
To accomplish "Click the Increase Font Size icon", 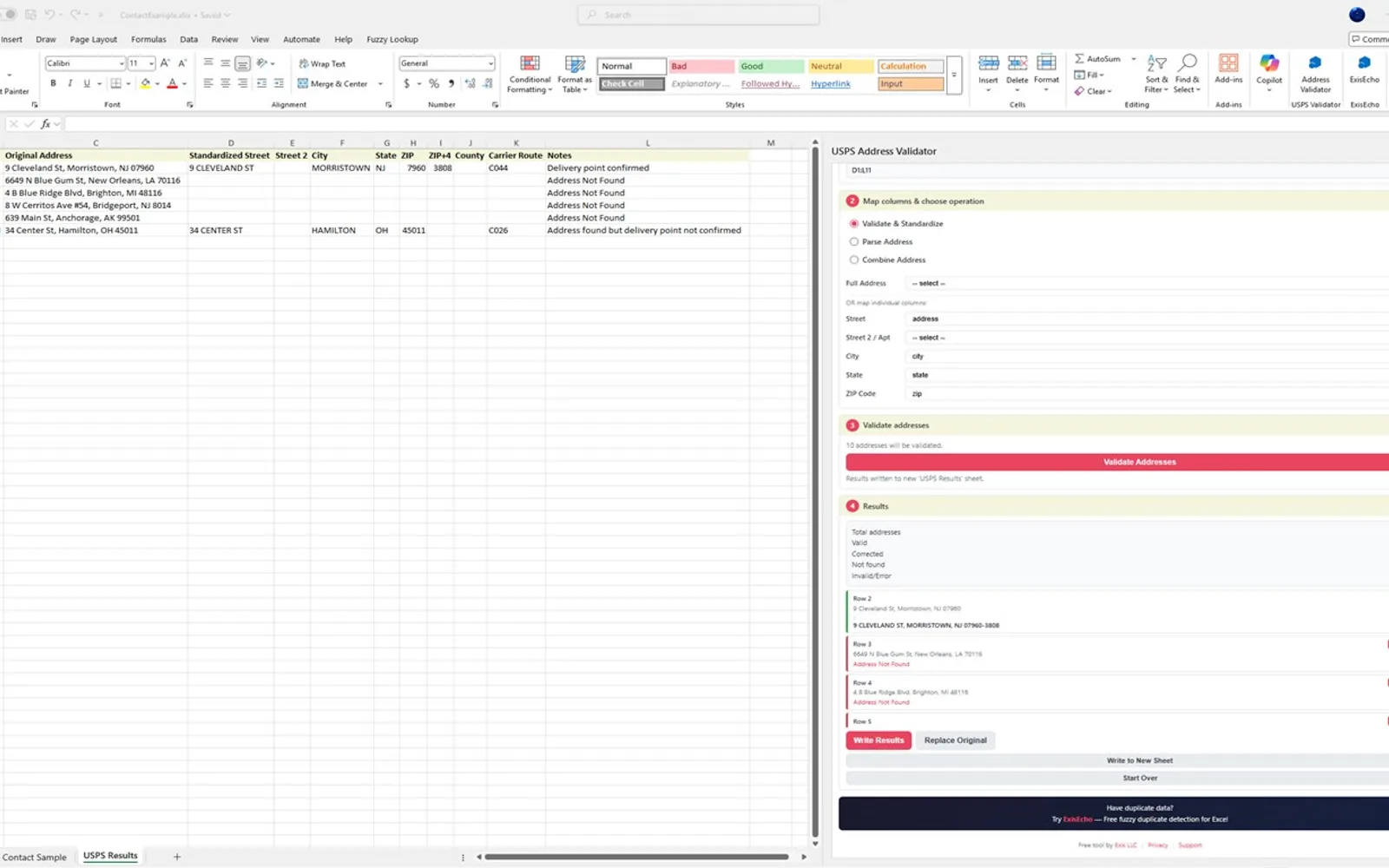I will (165, 63).
